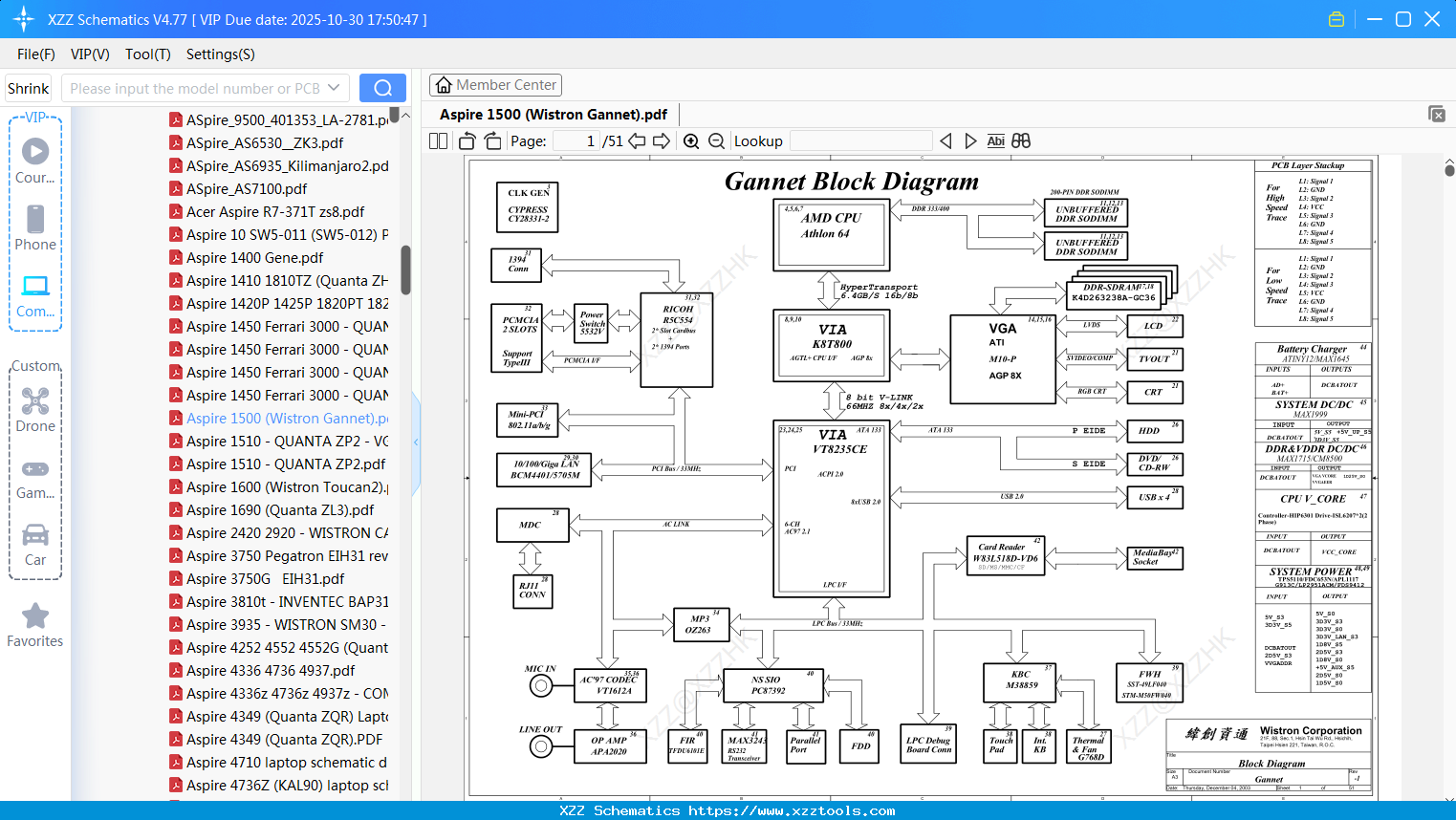The width and height of the screenshot is (1456, 820).
Task: Rotate the page counterclockwise
Action: click(x=467, y=140)
